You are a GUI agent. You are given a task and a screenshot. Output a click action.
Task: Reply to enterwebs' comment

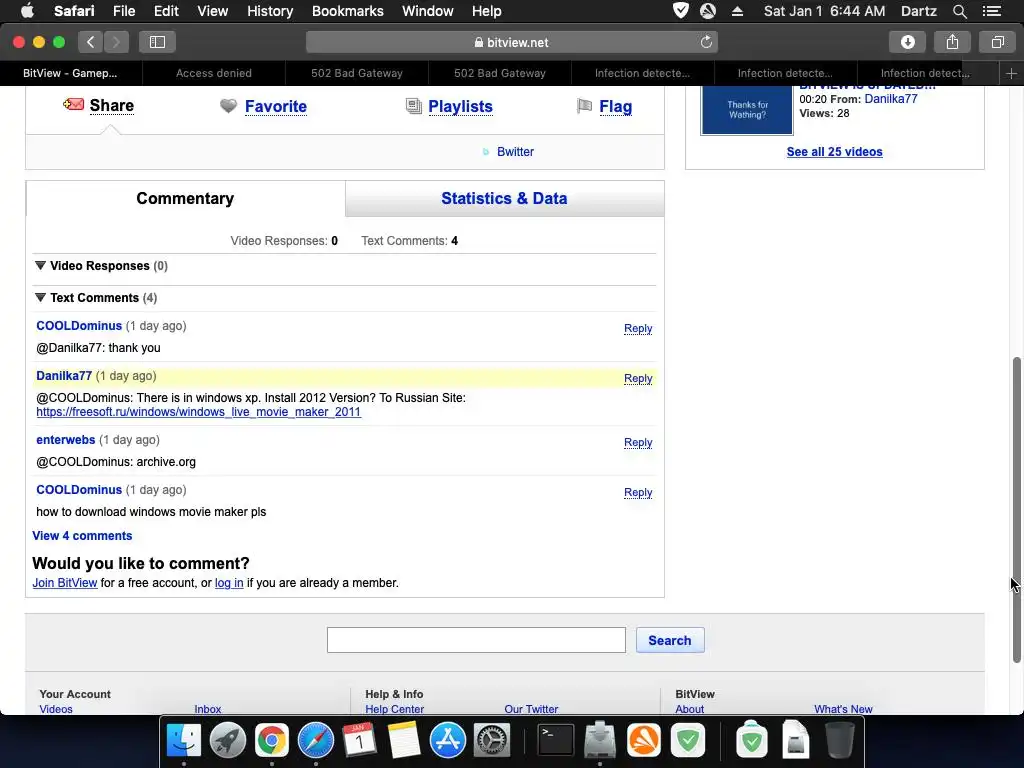coord(638,443)
